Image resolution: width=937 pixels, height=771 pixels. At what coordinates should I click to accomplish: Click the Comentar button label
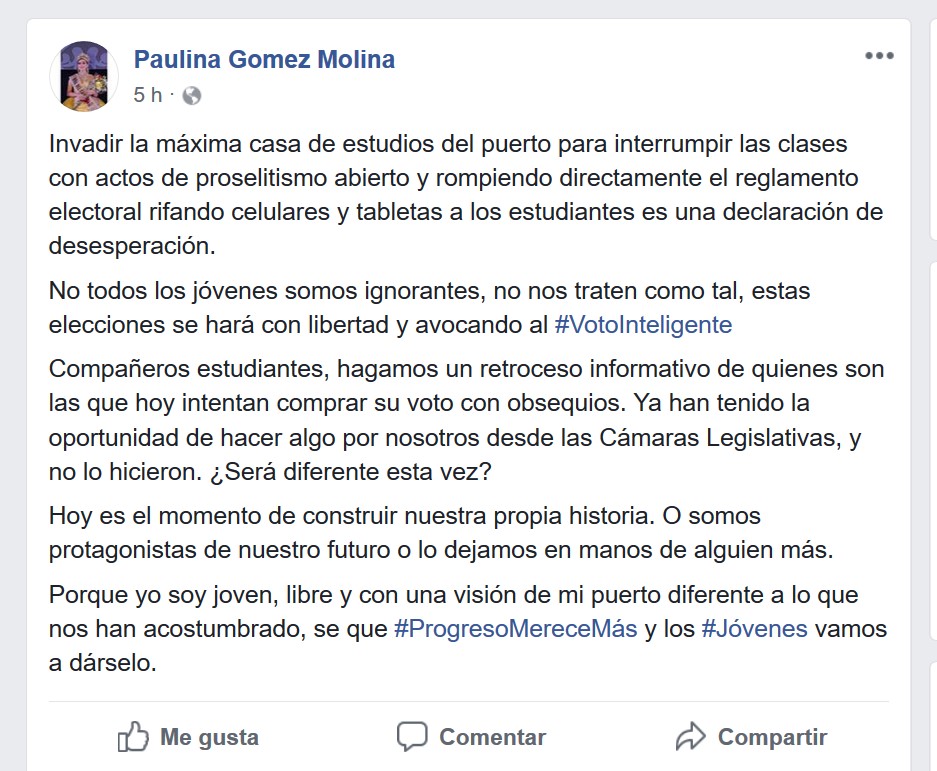coord(492,737)
